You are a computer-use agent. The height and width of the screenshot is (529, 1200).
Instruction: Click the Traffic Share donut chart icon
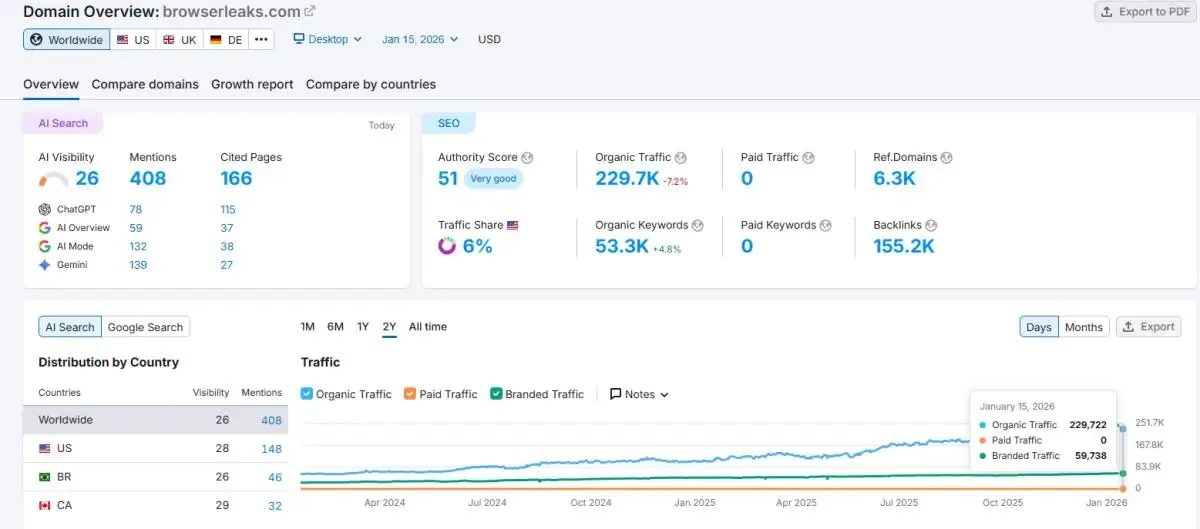[447, 246]
